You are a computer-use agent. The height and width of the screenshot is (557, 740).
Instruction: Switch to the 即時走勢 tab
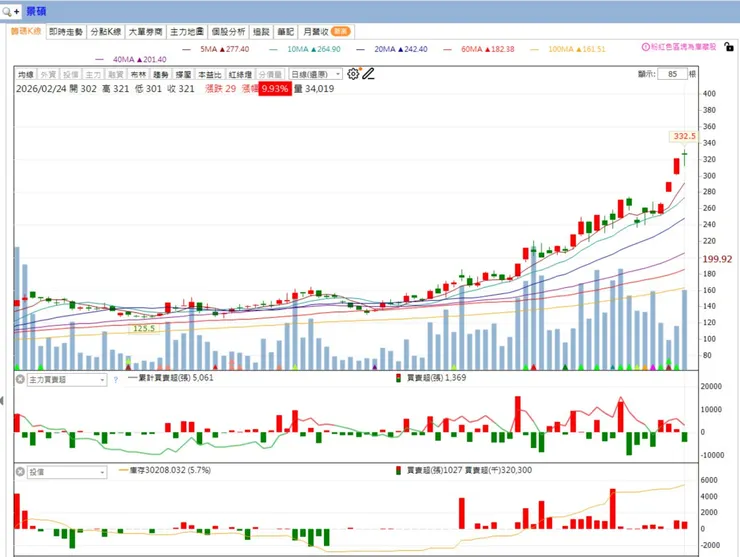[66, 32]
